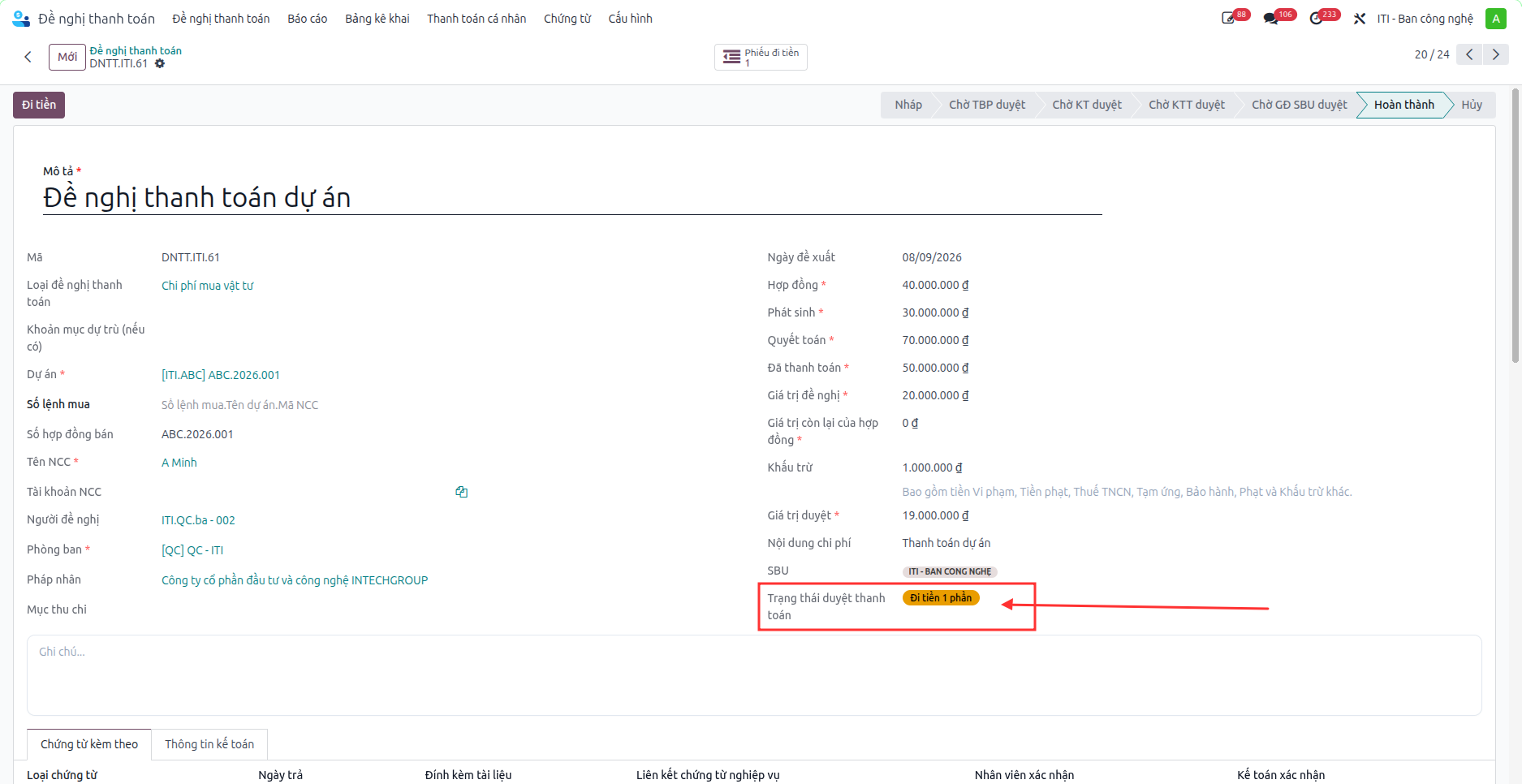Open Thanh toán cá nhân menu
Screen dimensions: 1522x784
pos(476,19)
